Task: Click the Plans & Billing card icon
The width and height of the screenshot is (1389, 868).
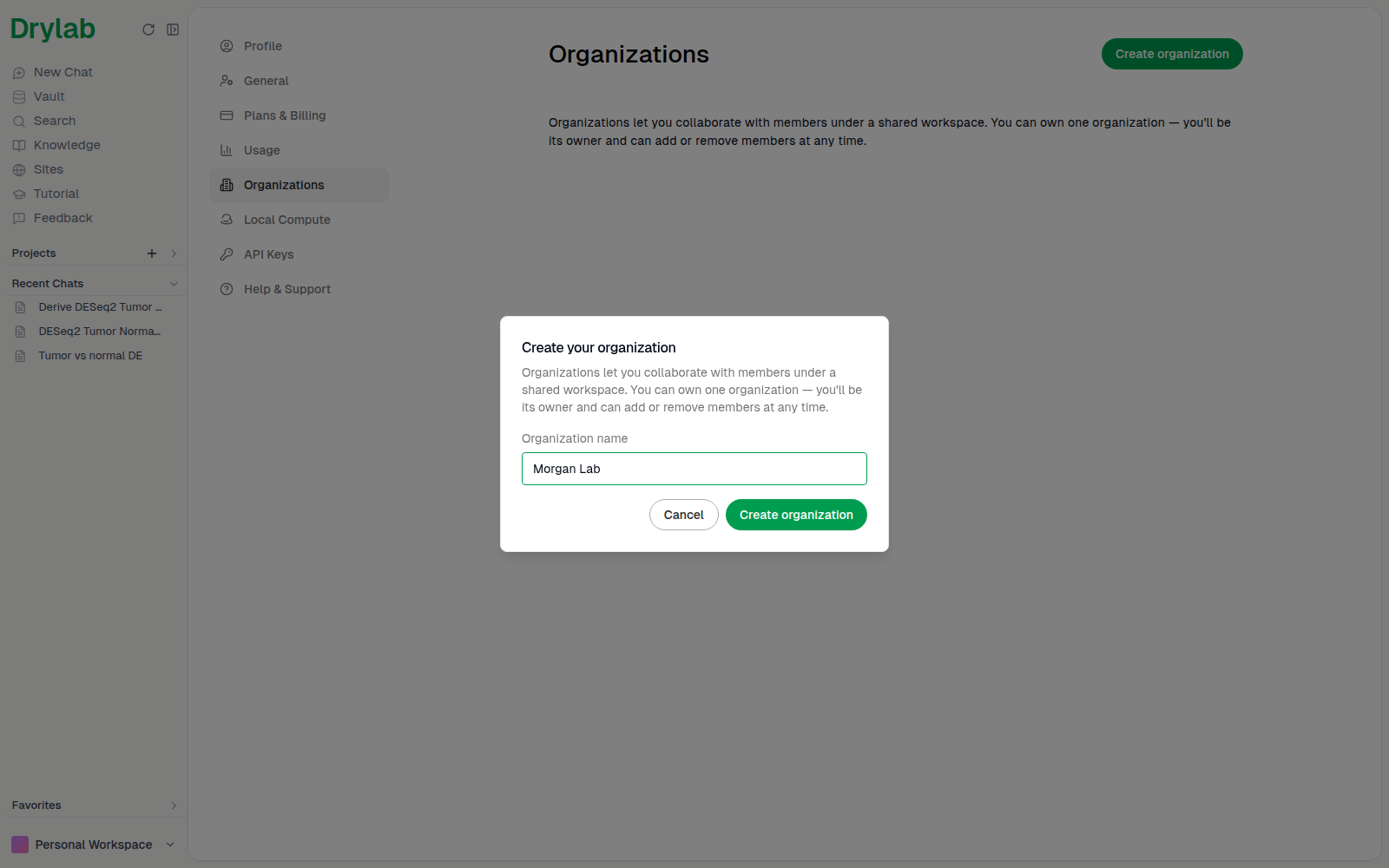Action: [227, 115]
